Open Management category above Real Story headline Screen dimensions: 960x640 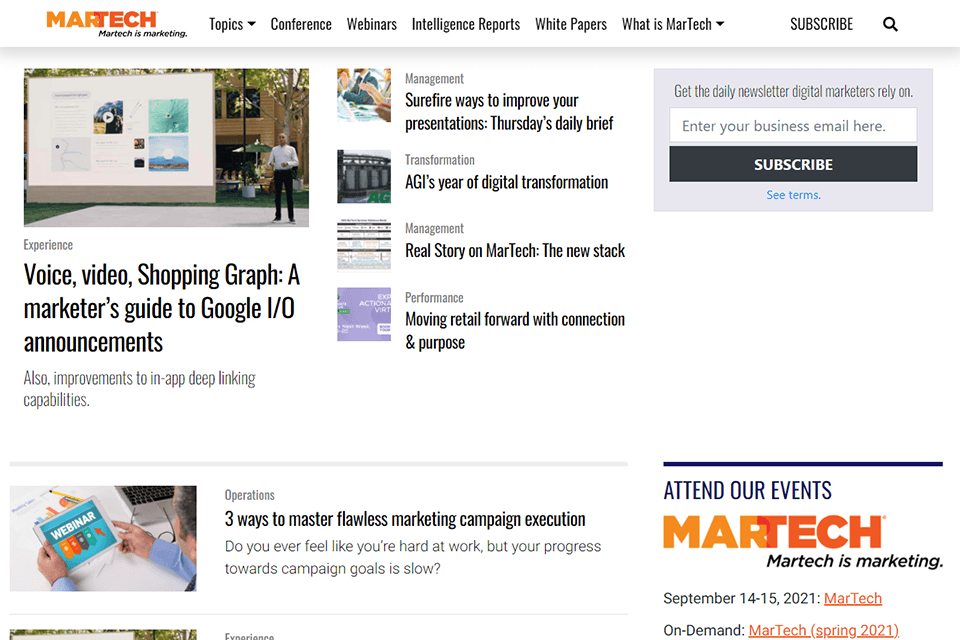coord(434,228)
